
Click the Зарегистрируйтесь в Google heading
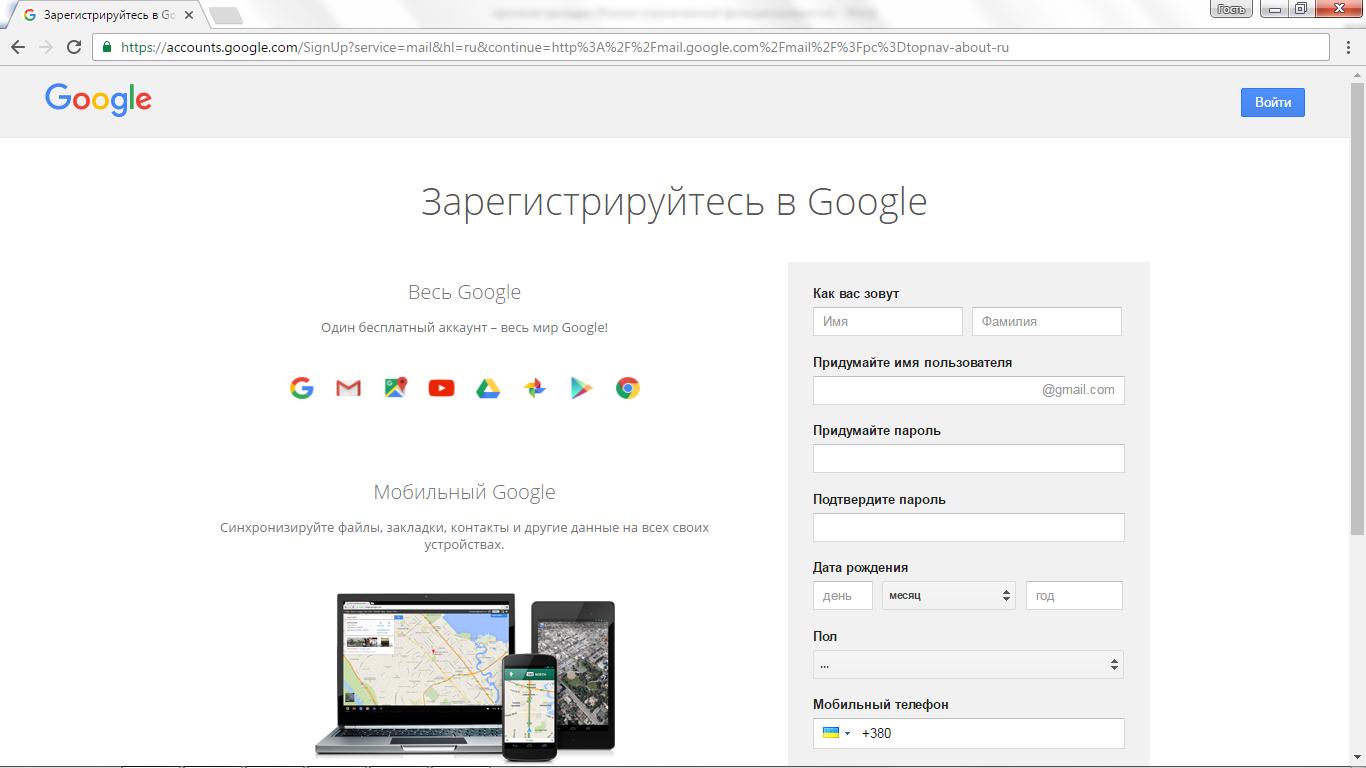(674, 201)
